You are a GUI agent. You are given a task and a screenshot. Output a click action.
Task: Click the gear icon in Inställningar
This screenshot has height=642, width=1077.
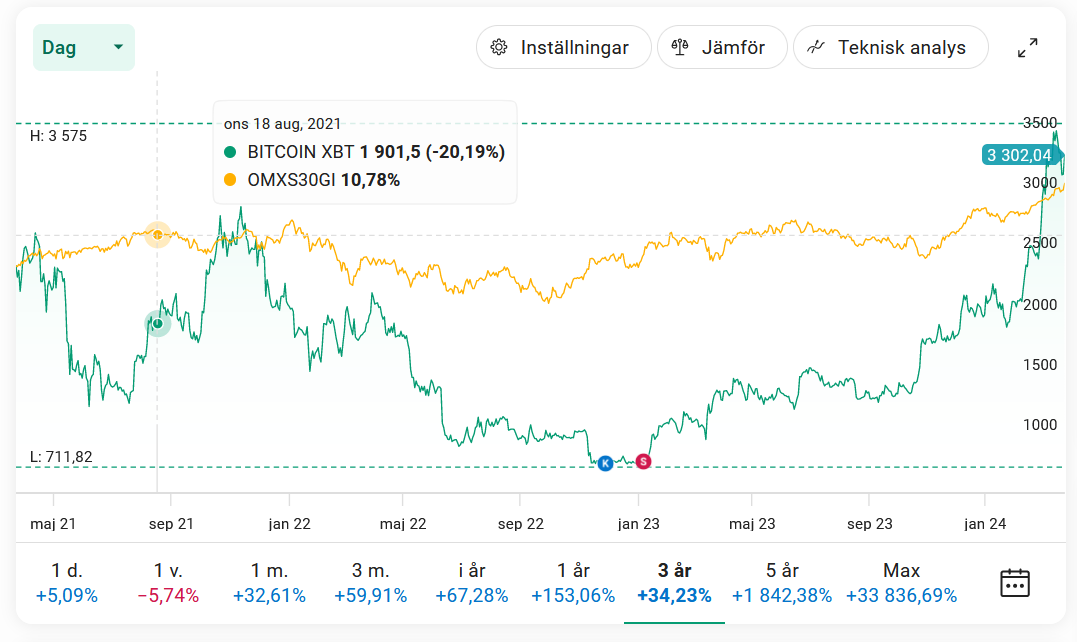(x=499, y=47)
